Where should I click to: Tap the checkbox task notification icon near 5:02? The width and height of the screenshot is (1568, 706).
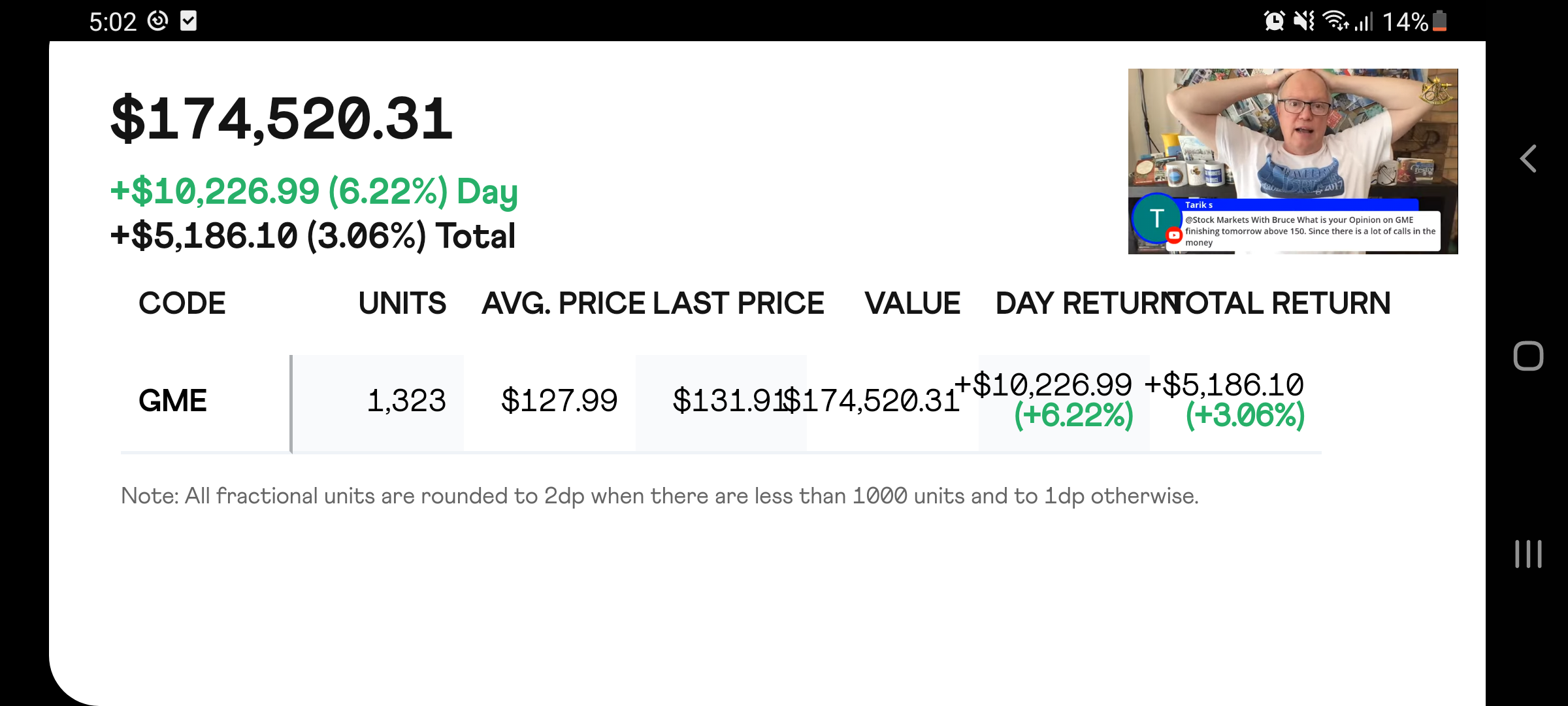[190, 20]
